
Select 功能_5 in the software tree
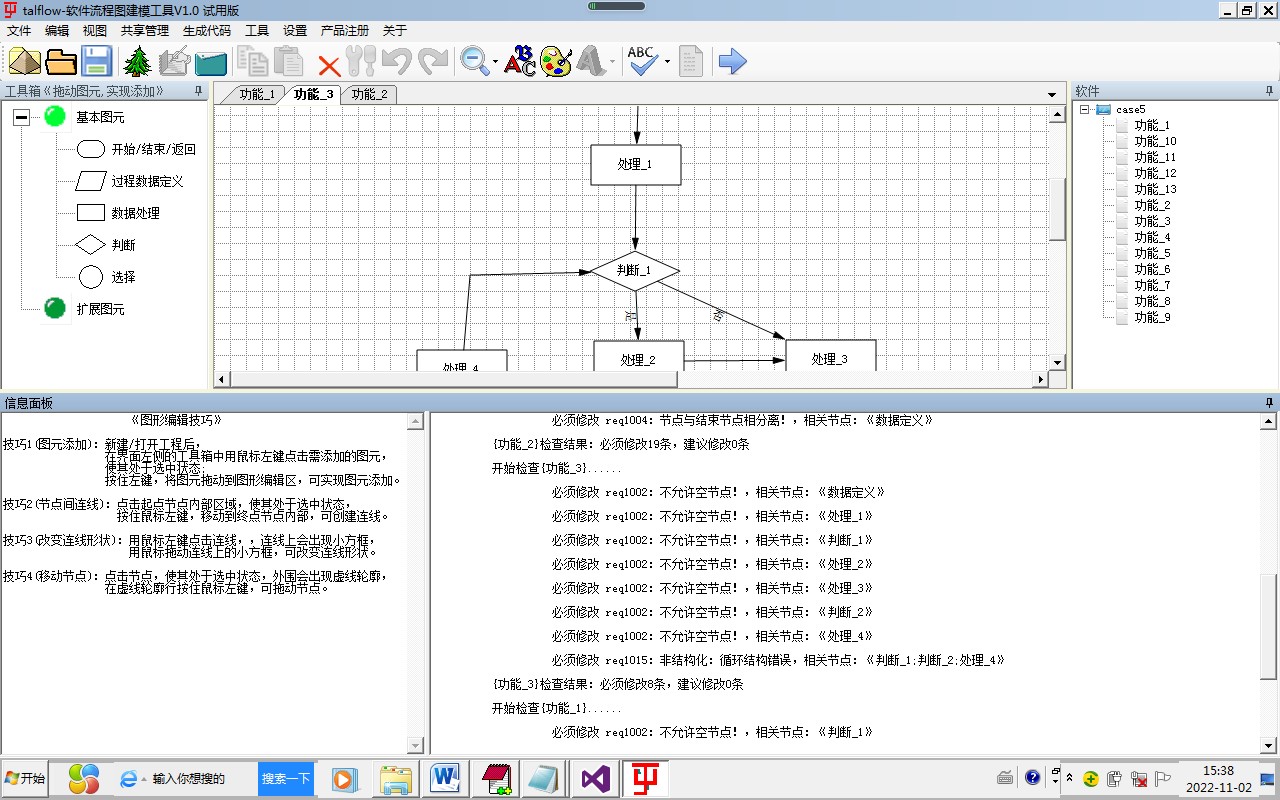[1152, 253]
